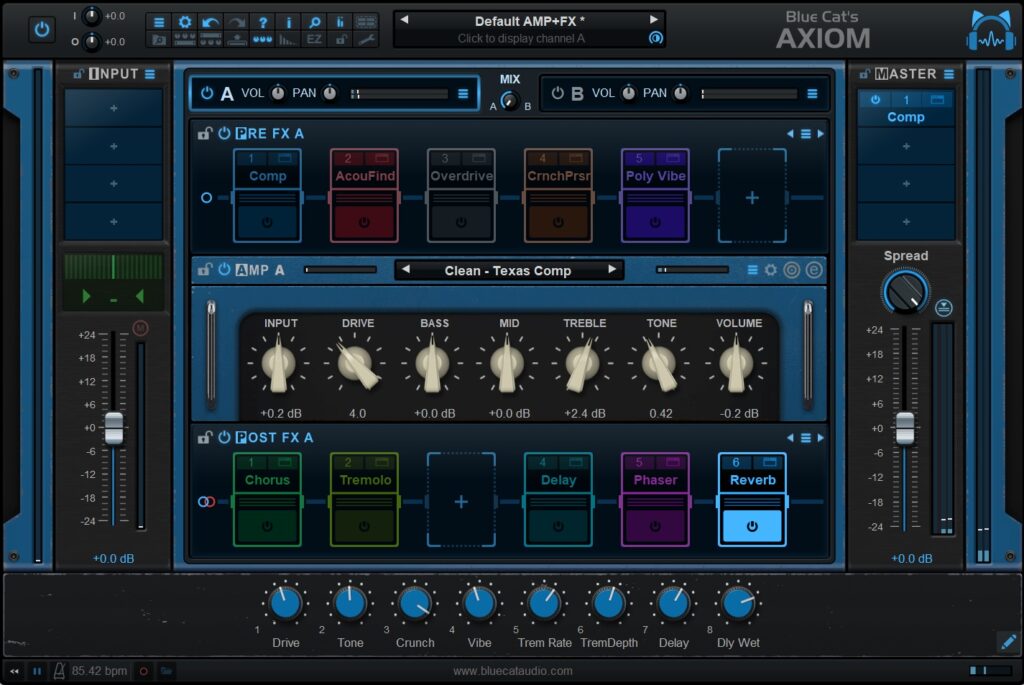
Task: Select the Delay pedal in POST FX A
Action: 558,500
